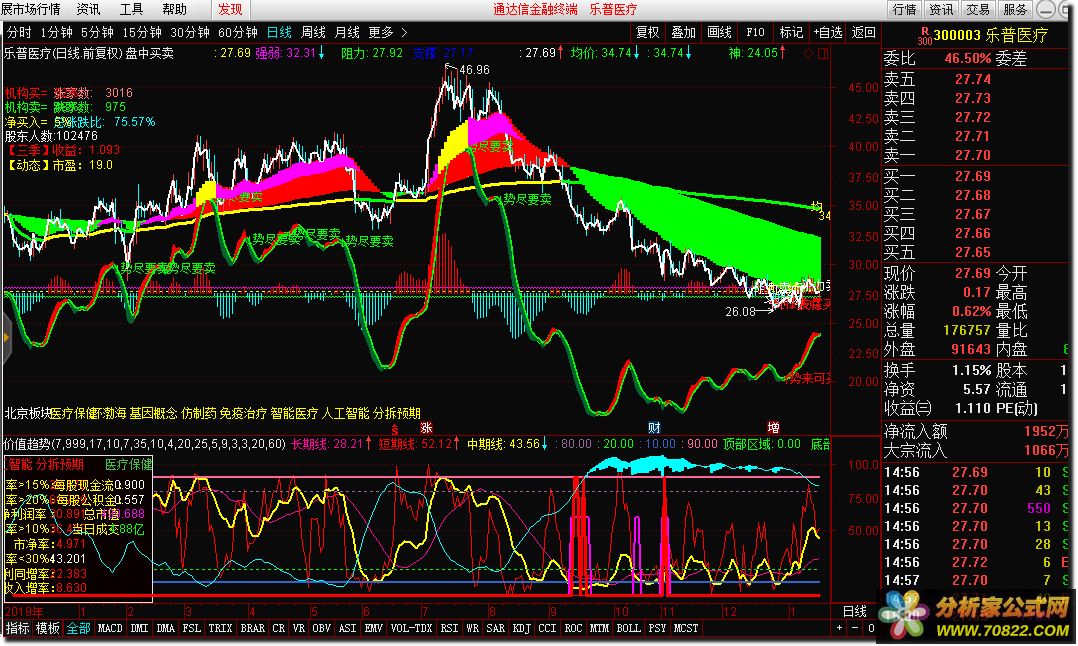The height and width of the screenshot is (646, 1078).
Task: Click the small red square icon beside diamond
Action: (x=823, y=53)
